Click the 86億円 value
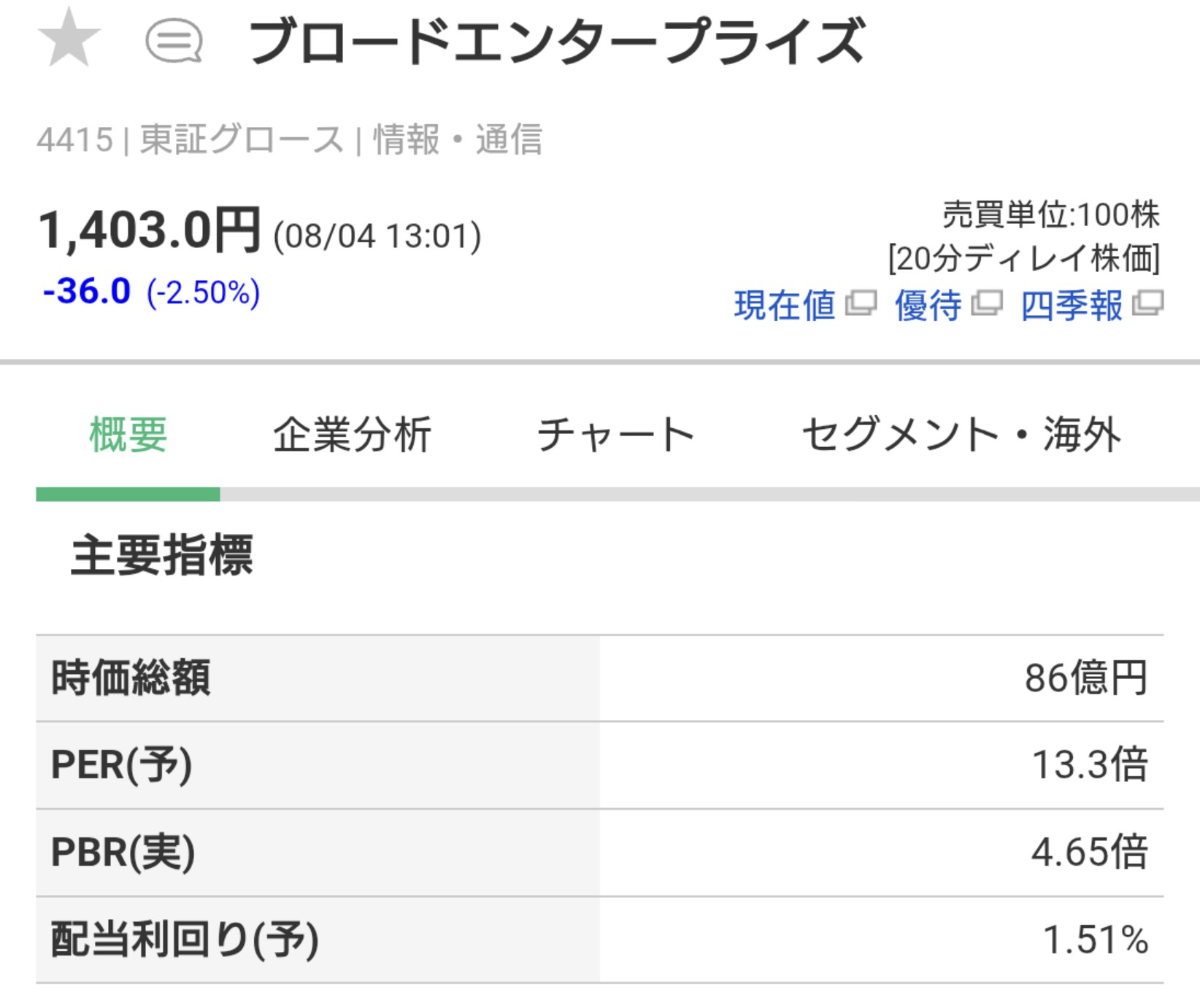Image resolution: width=1200 pixels, height=1000 pixels. (x=1086, y=680)
